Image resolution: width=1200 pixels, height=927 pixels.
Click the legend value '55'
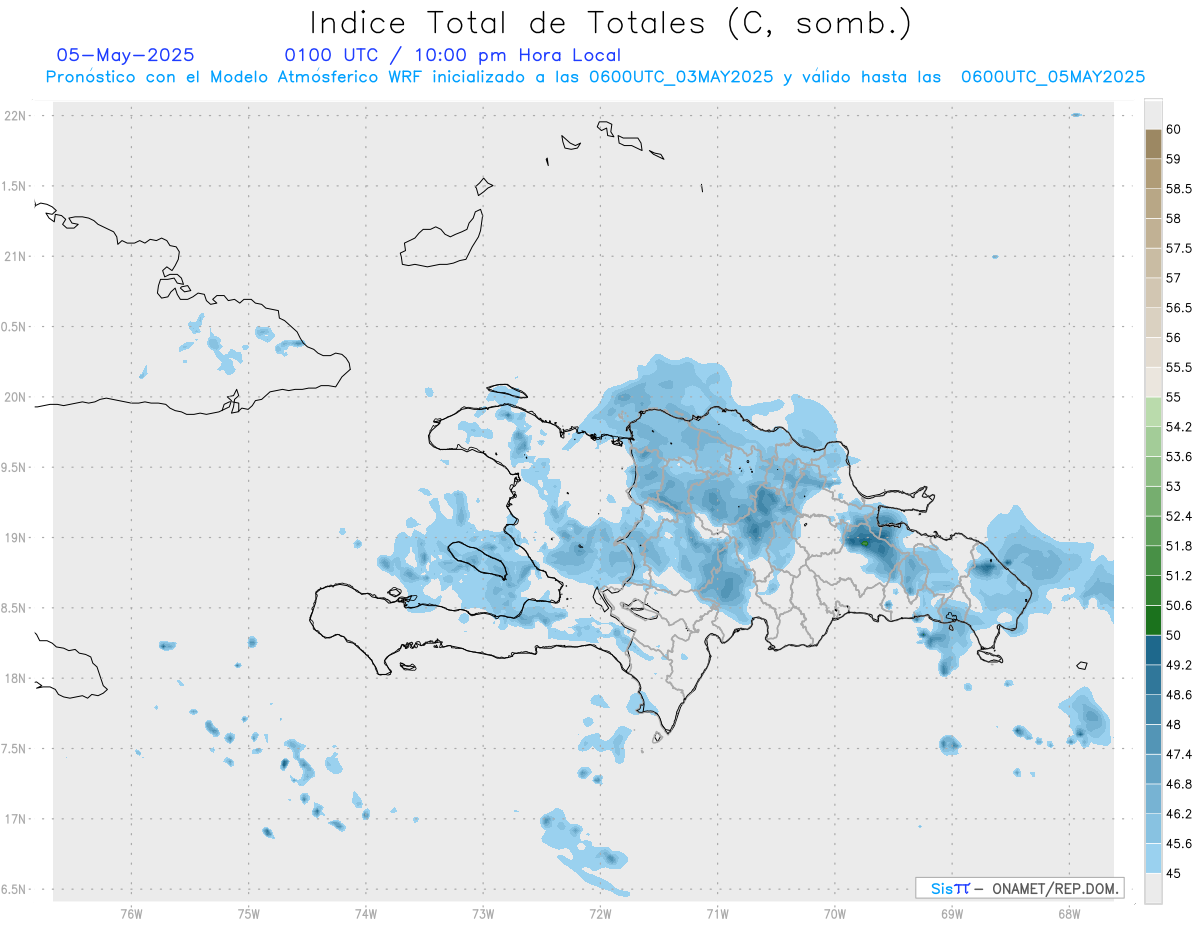tap(1173, 397)
